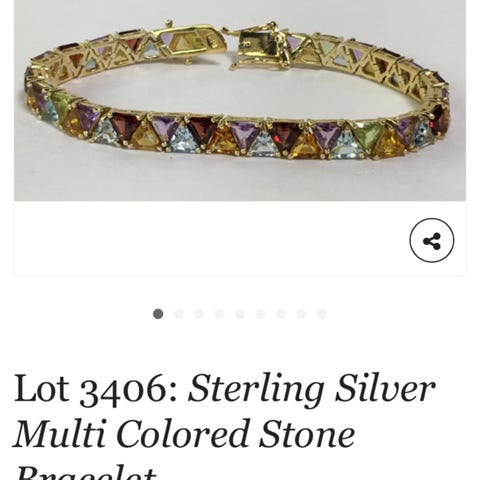This screenshot has height=480, width=480.
Task: Click the 'Sterling Silver' words in title
Action: [312, 389]
